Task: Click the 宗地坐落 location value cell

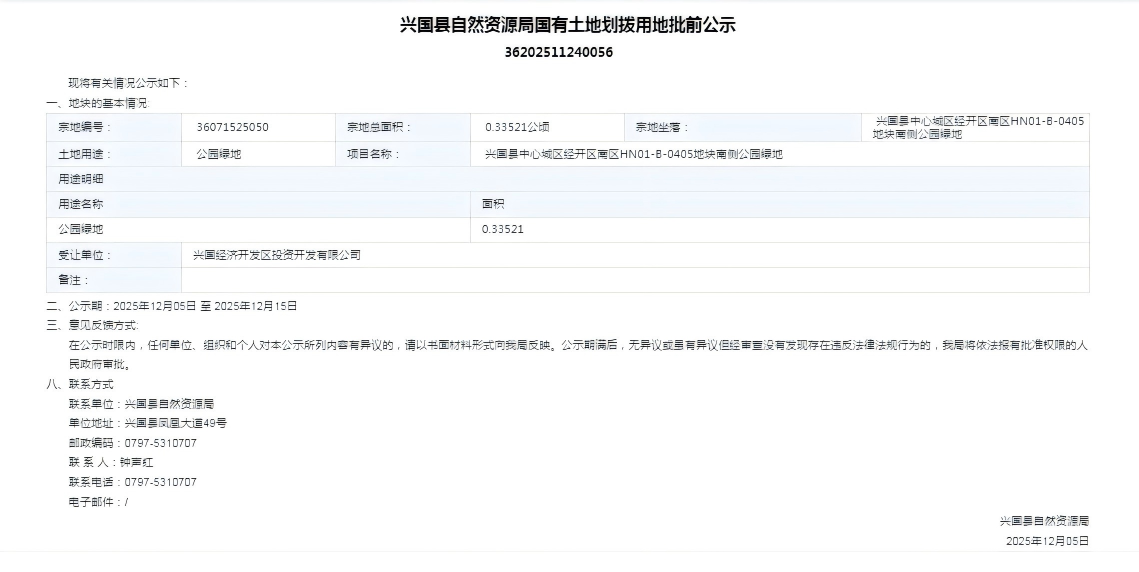Action: pos(976,127)
